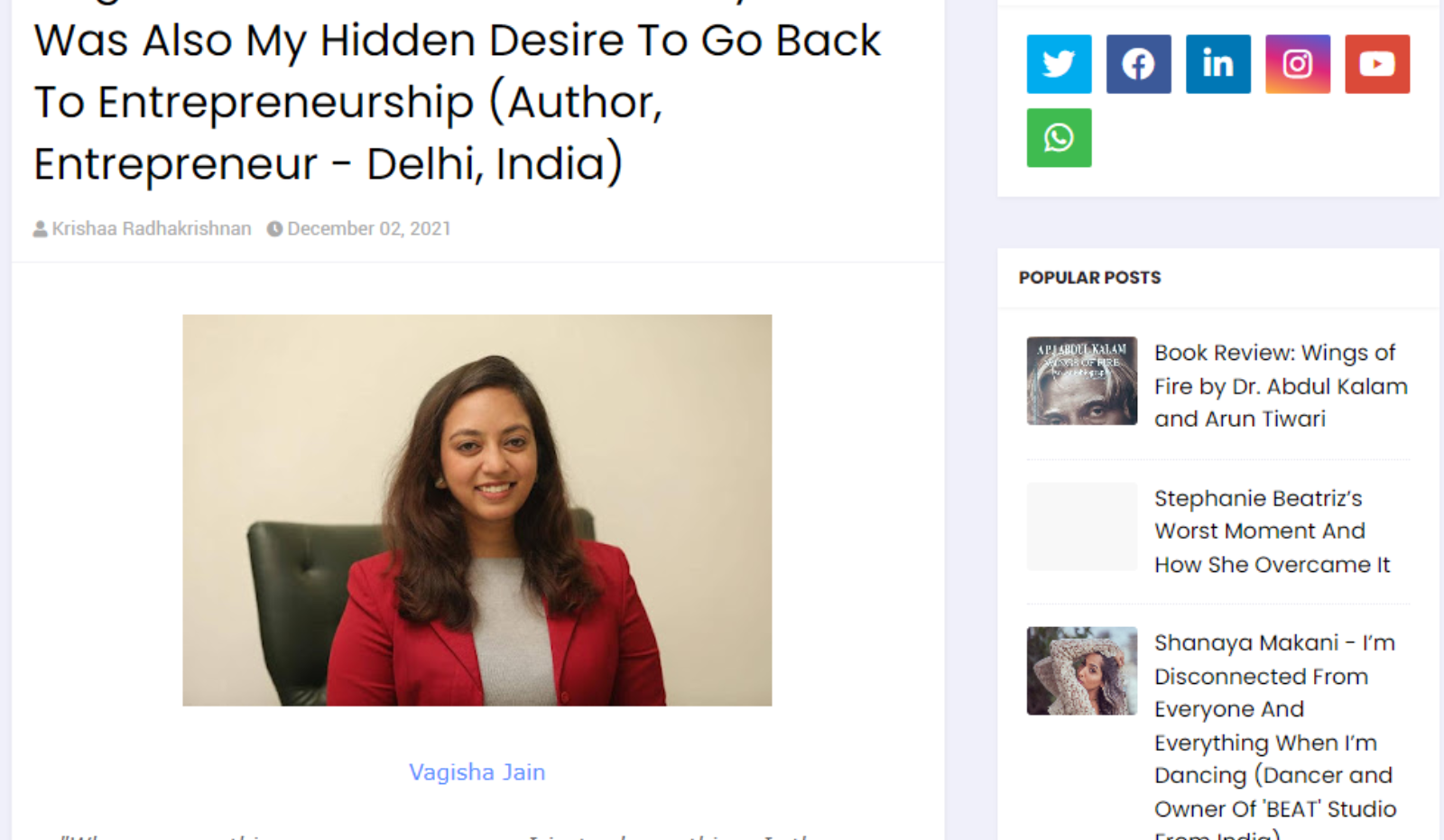Screen dimensions: 1444x840
Task: Open Stephanie Beatriz's Worst Moment post
Action: (x=1272, y=531)
